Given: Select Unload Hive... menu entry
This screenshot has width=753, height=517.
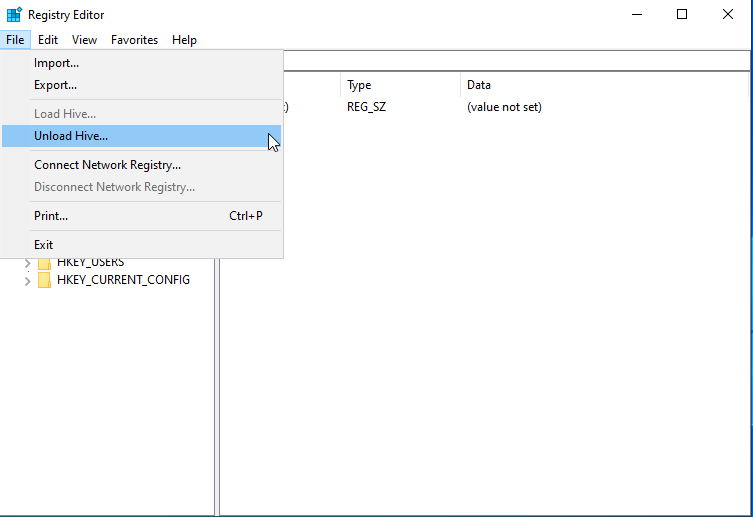Looking at the screenshot, I should [142, 136].
